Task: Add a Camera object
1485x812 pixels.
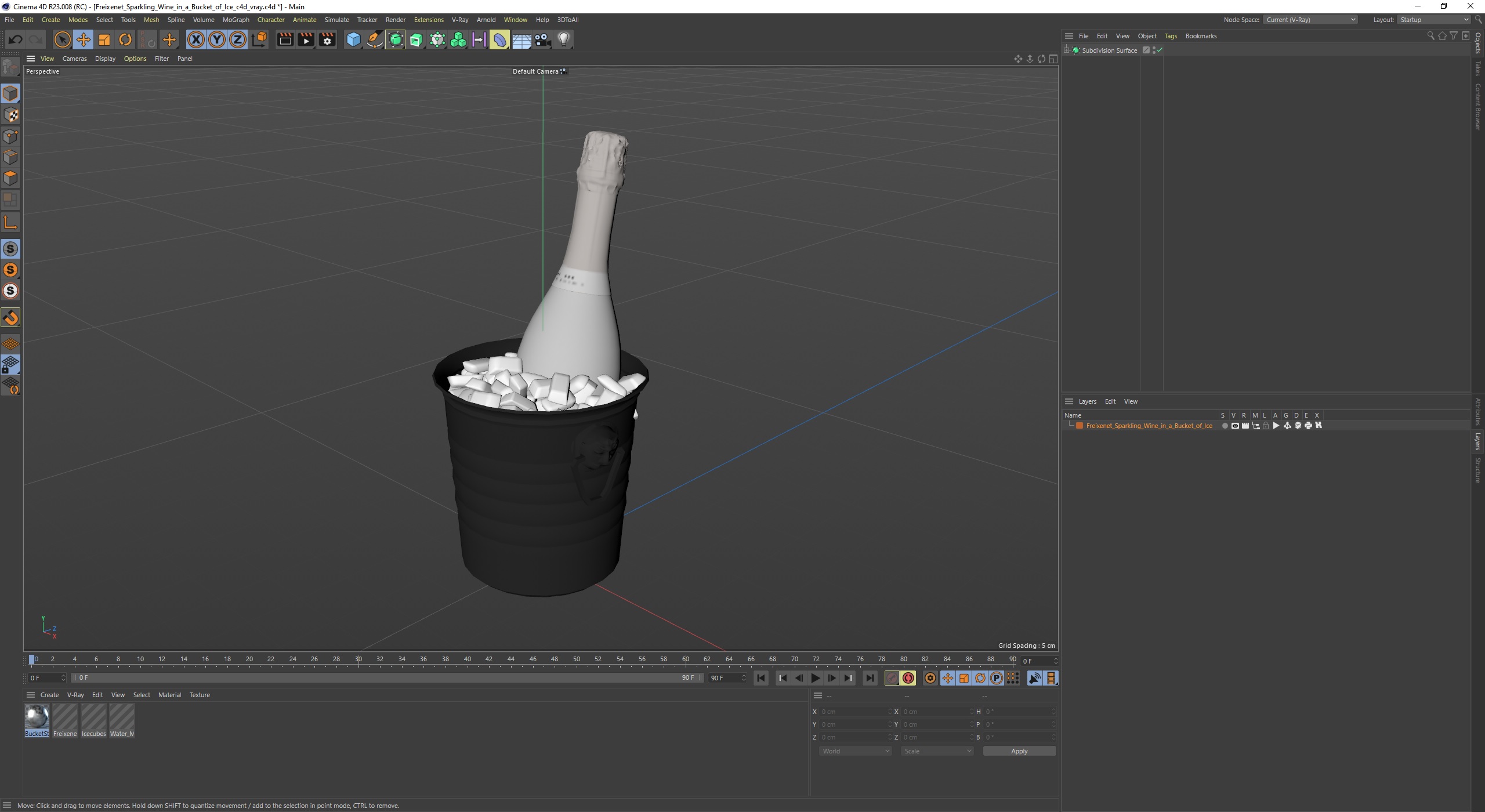Action: pos(542,39)
